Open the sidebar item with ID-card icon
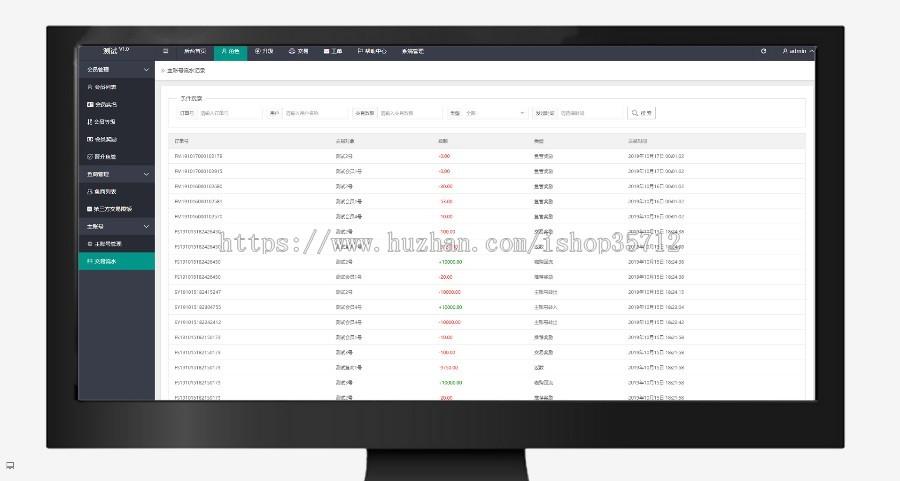The image size is (900, 481). 117,104
